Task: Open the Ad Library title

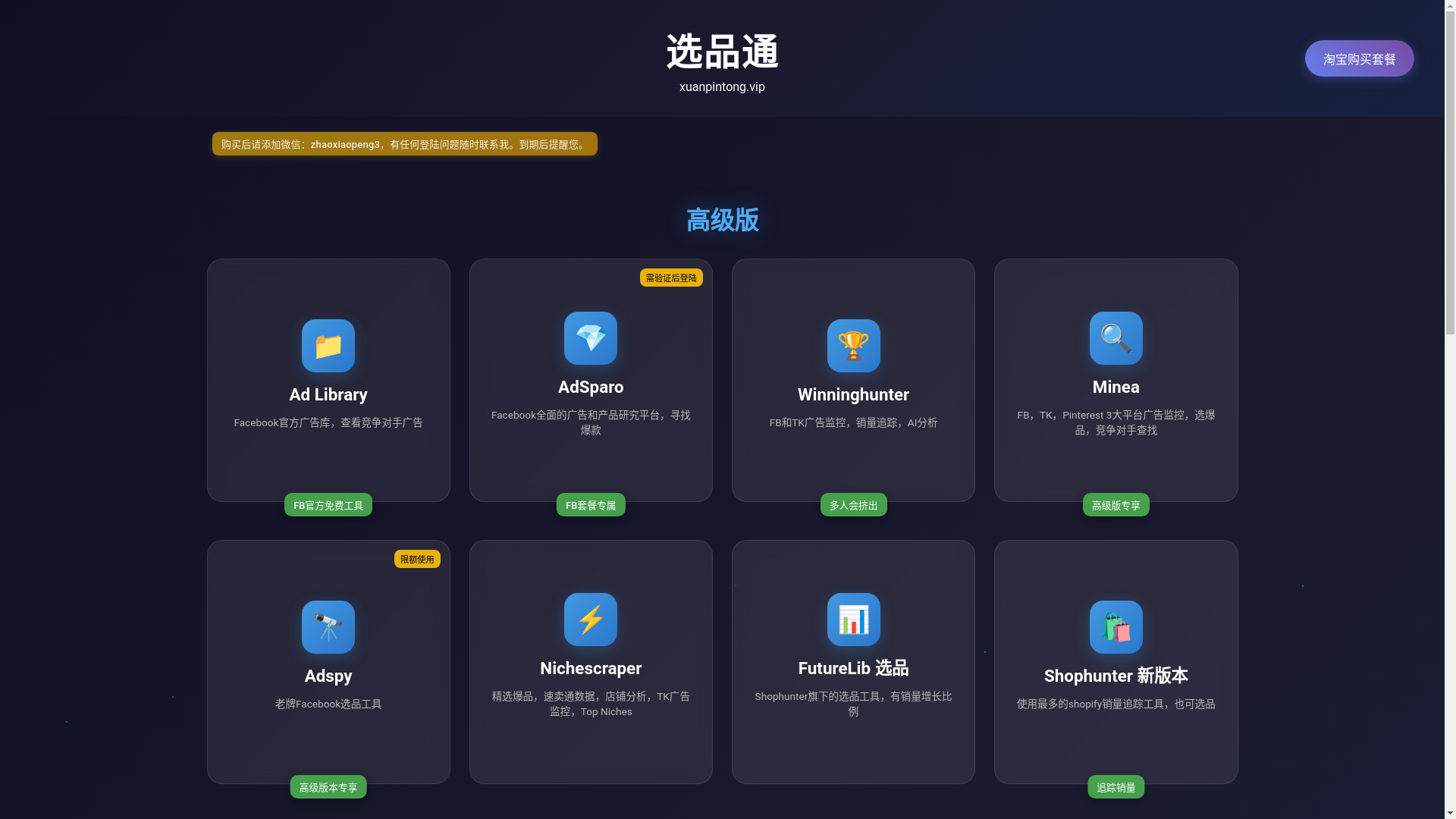Action: pyautogui.click(x=328, y=394)
